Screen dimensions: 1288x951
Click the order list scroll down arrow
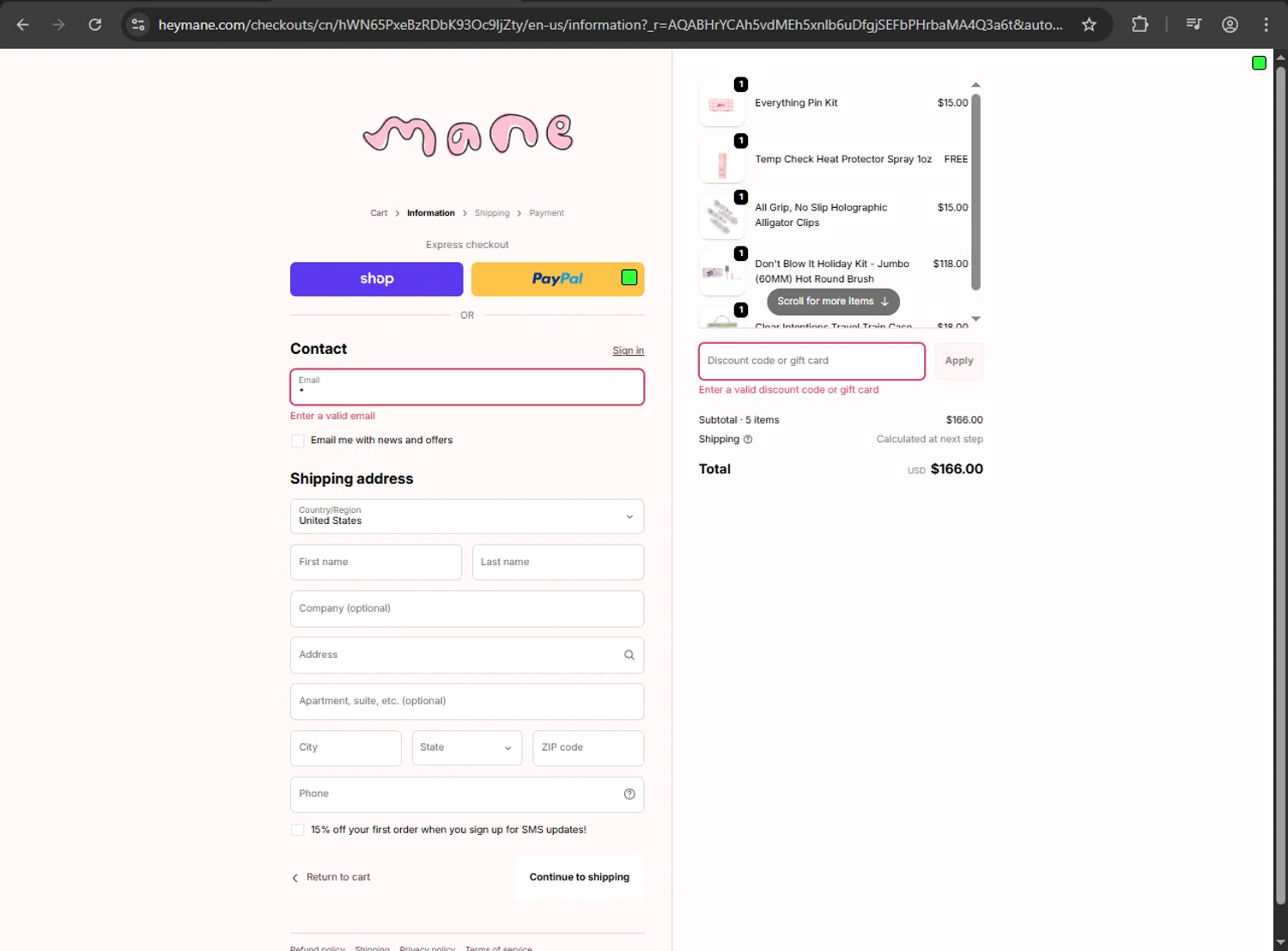coord(975,319)
